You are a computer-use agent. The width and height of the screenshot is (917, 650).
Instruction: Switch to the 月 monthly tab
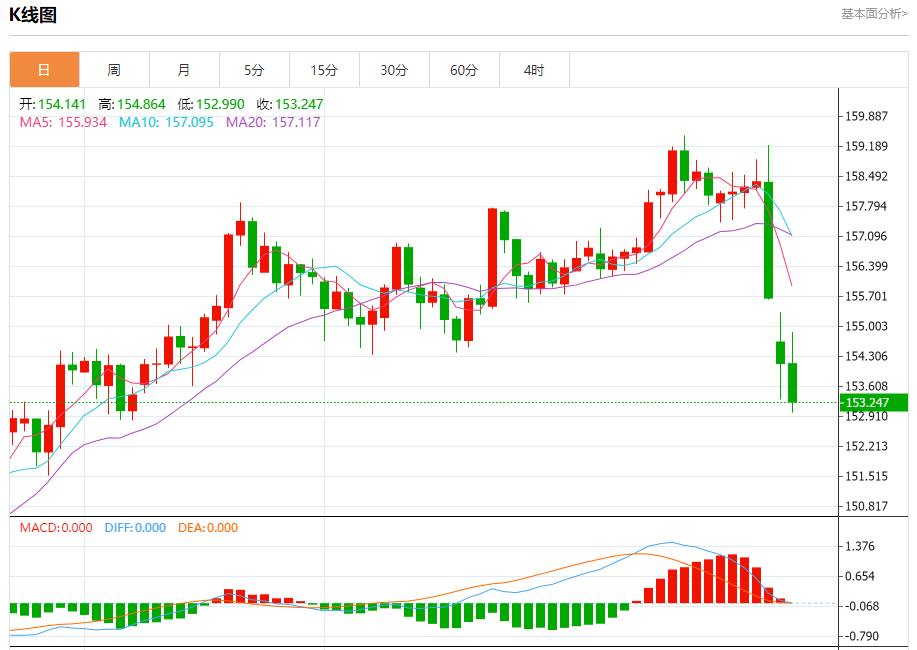tap(184, 70)
